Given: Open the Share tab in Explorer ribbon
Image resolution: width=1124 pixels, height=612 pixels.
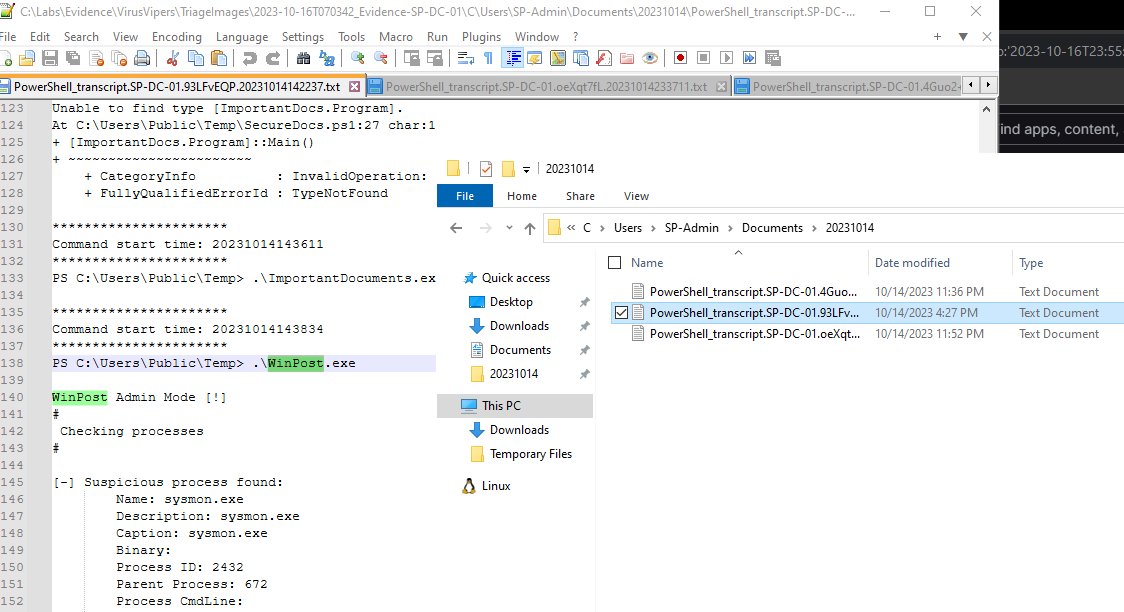Looking at the screenshot, I should pyautogui.click(x=580, y=196).
